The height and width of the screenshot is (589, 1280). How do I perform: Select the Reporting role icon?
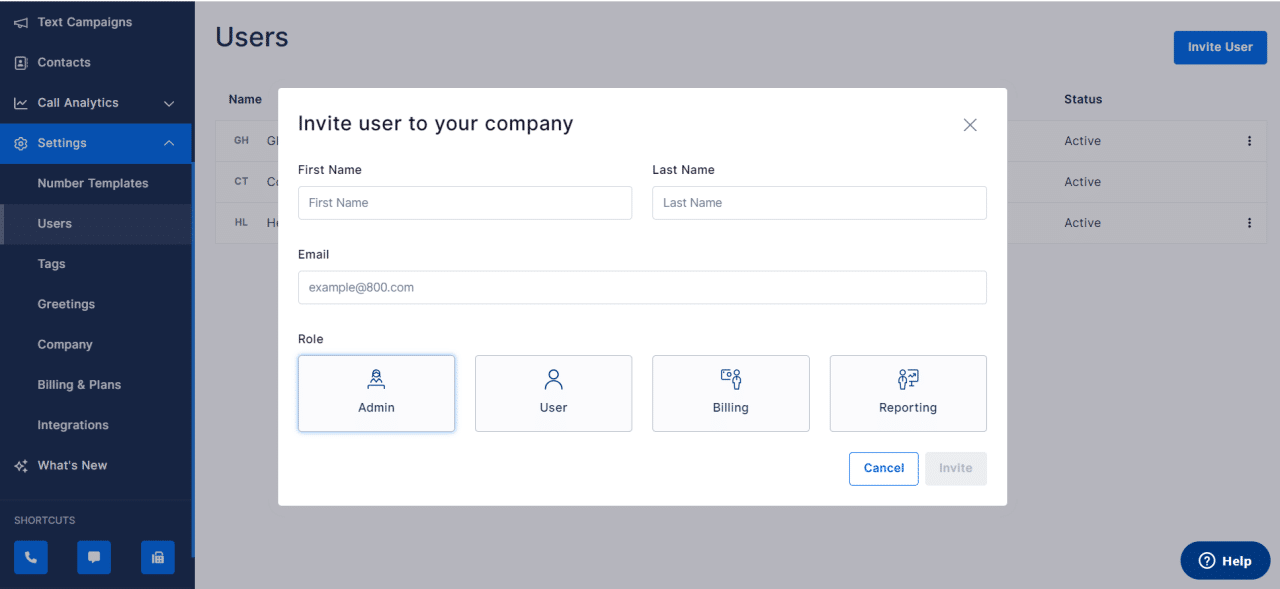tap(907, 379)
